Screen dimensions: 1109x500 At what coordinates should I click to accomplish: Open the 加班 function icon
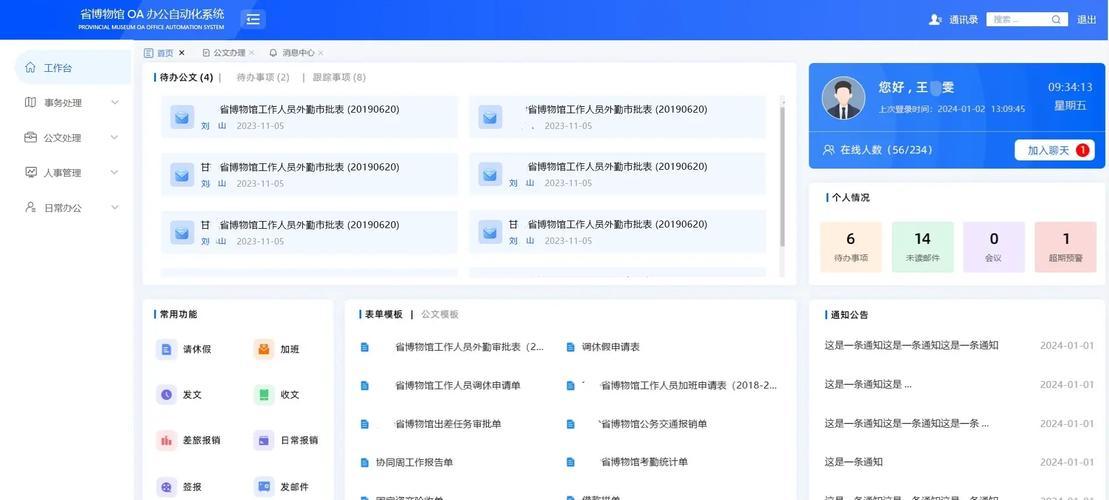[264, 349]
